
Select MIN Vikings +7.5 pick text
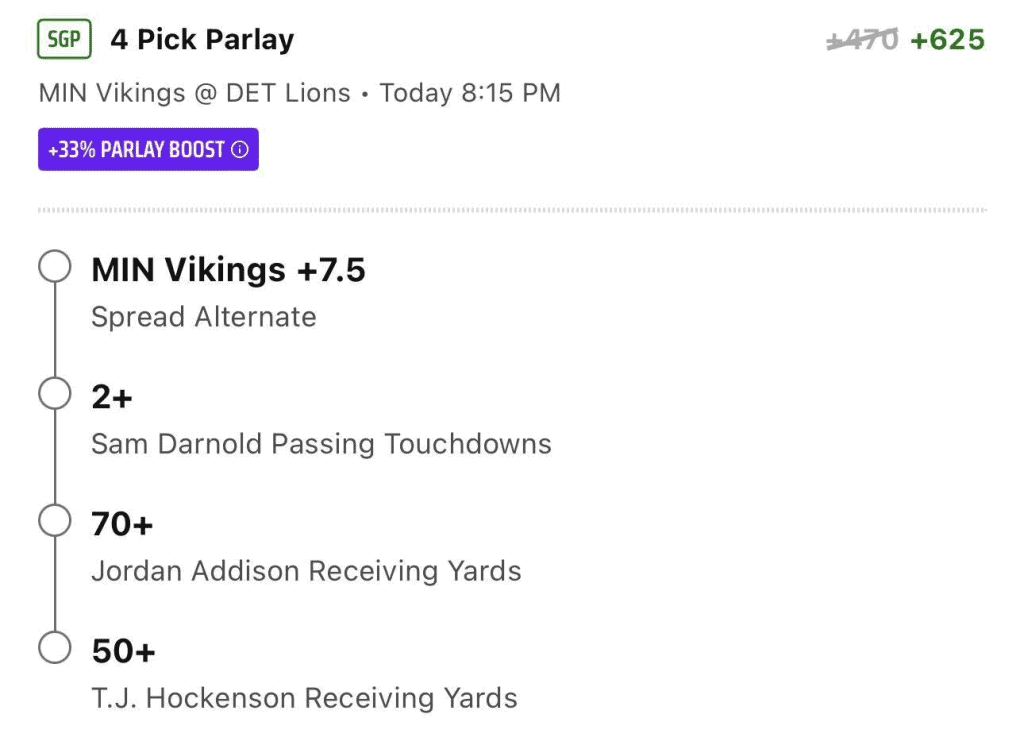pyautogui.click(x=228, y=270)
